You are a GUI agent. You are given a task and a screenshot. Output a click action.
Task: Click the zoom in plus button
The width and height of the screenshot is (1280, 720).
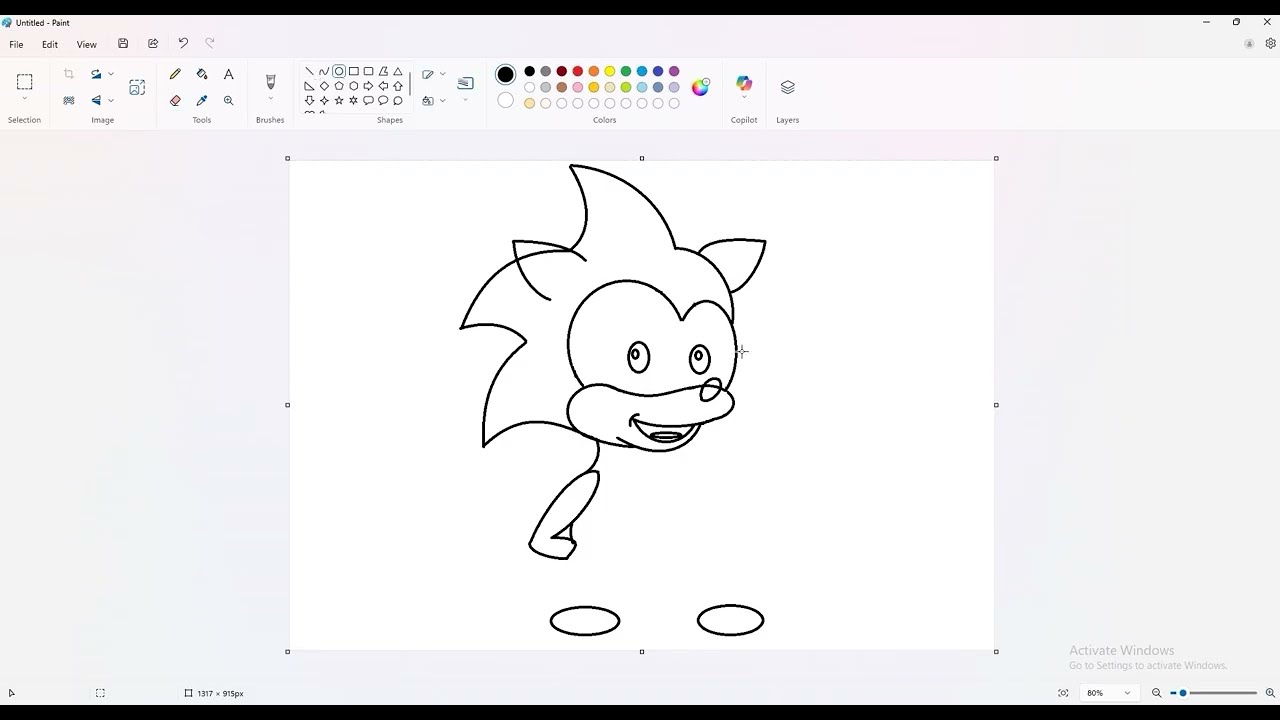1270,693
